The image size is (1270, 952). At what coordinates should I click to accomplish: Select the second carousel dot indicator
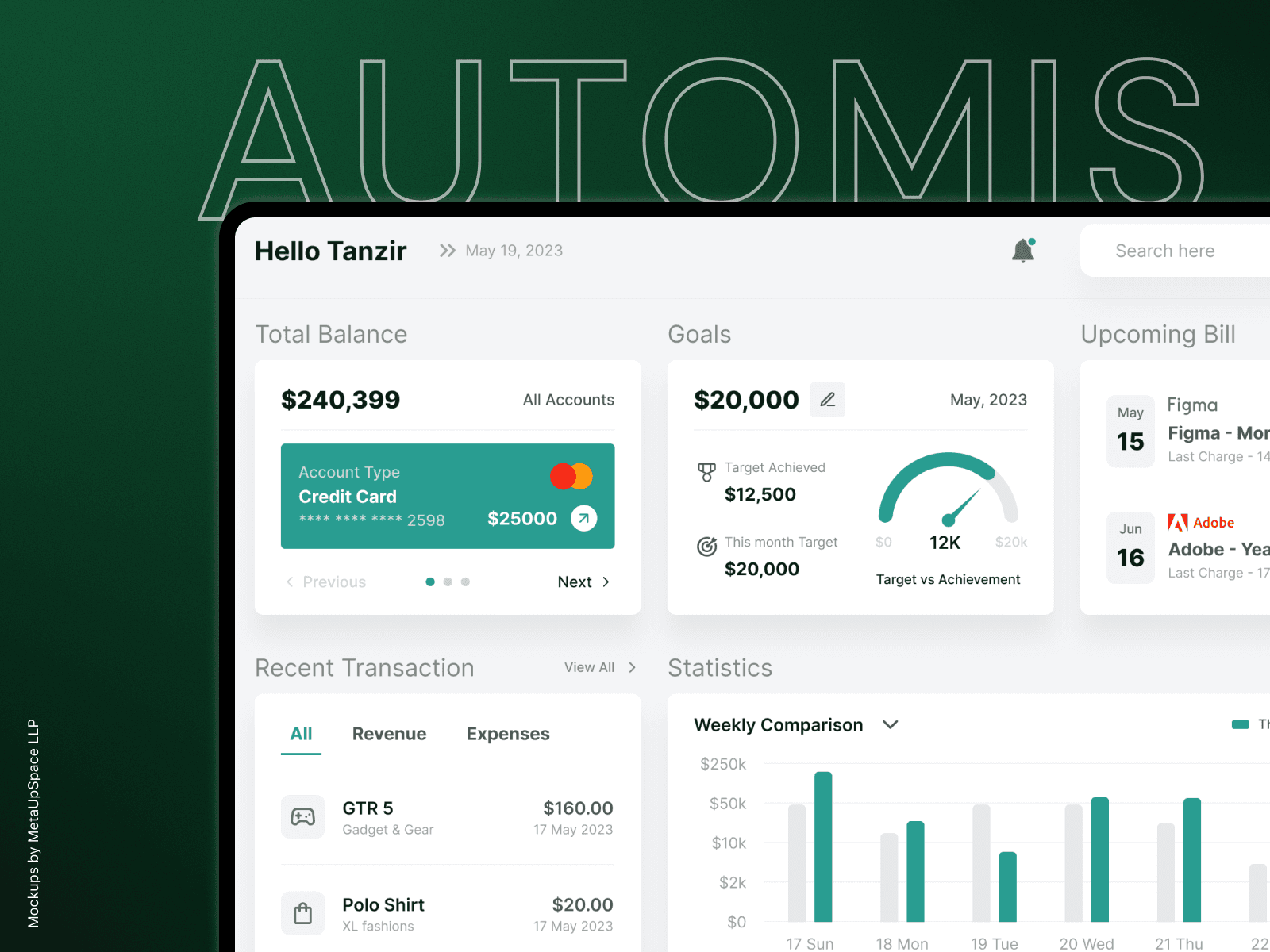point(448,582)
